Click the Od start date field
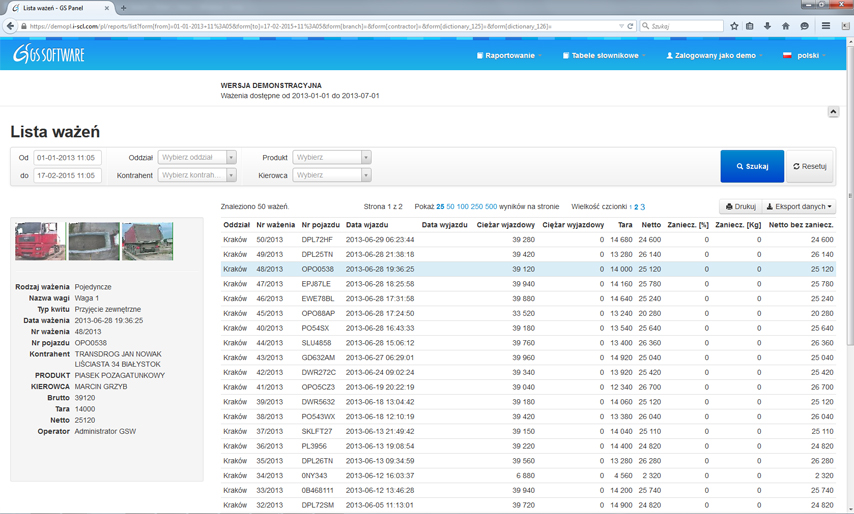 coord(67,157)
